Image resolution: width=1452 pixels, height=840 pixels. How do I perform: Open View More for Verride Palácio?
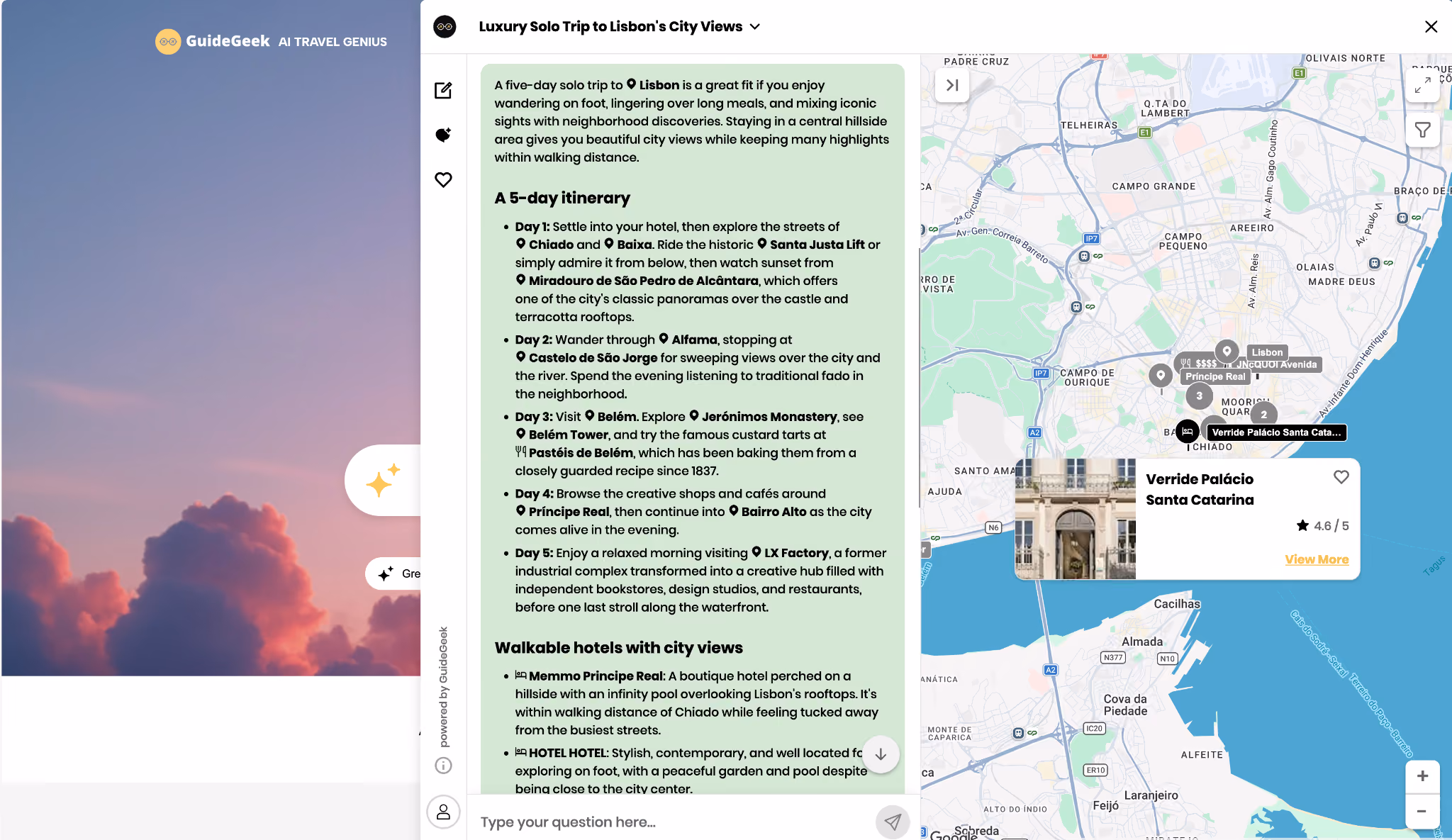1317,559
